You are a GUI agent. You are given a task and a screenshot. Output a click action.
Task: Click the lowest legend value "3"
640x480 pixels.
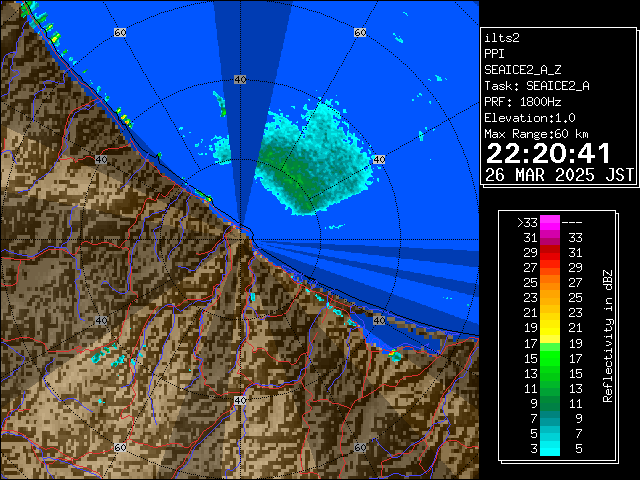[x=534, y=449]
